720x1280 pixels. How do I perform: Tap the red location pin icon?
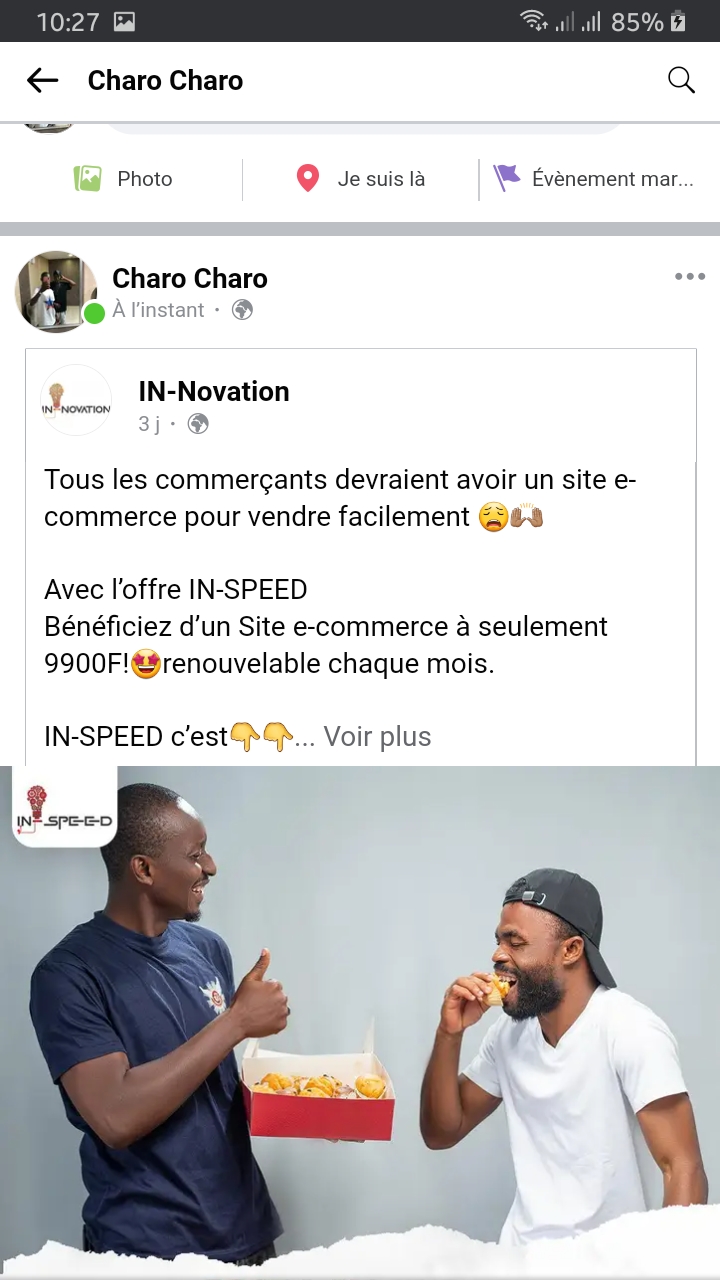coord(307,179)
